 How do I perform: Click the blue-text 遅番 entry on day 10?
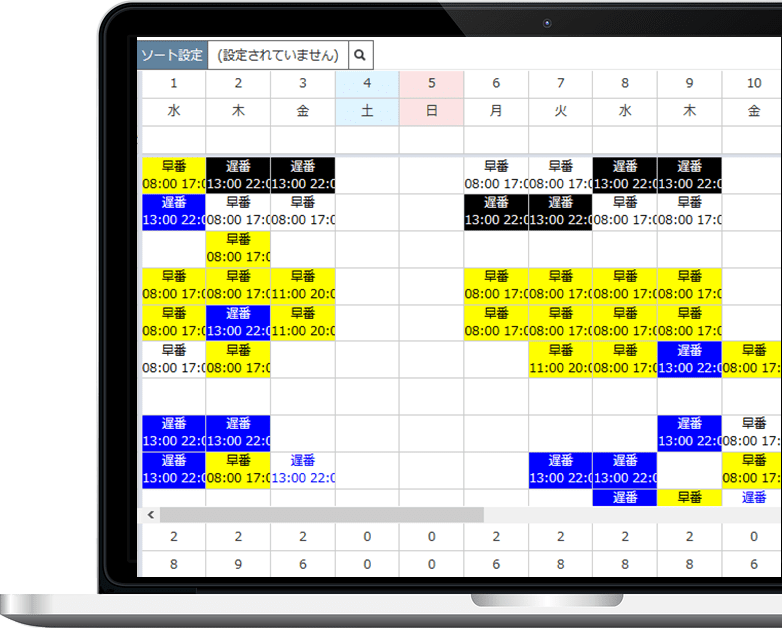(x=752, y=497)
